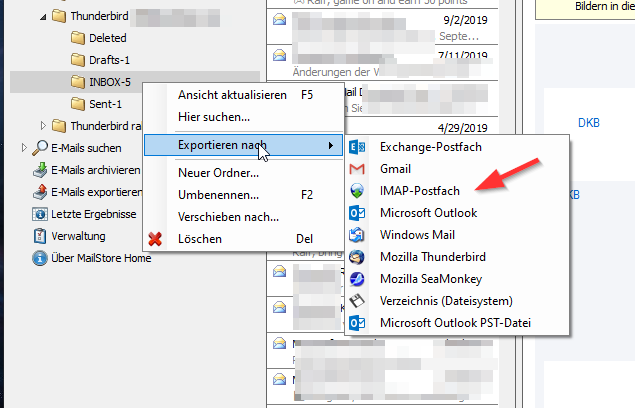Click the Outlook PST-Datei icon
The image size is (635, 408).
pyautogui.click(x=357, y=323)
